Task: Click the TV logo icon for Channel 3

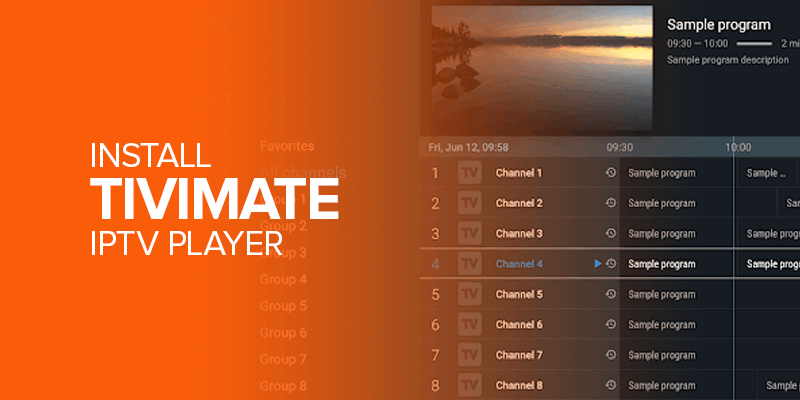Action: pos(469,234)
